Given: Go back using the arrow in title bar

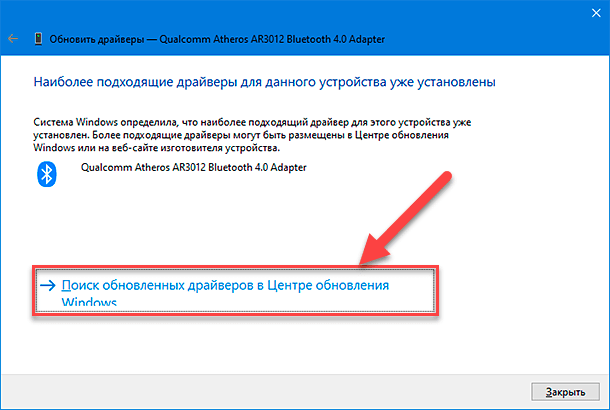Looking at the screenshot, I should coord(13,39).
